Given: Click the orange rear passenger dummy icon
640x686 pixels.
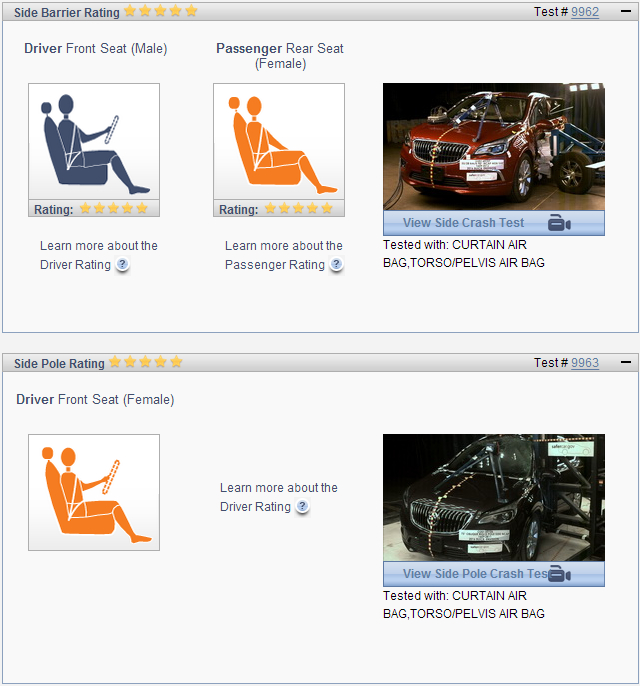Looking at the screenshot, I should point(278,142).
